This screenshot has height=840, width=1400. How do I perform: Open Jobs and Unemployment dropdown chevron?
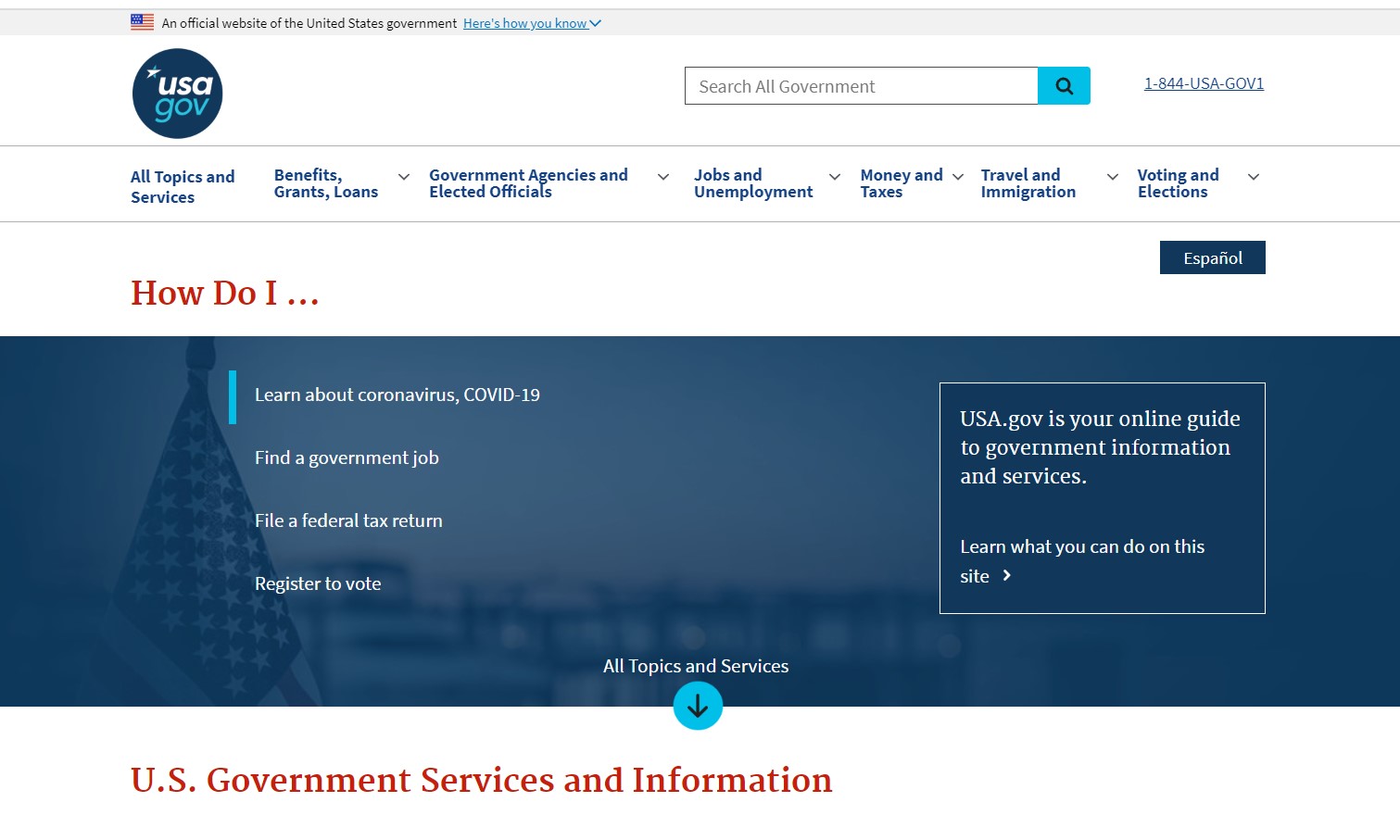835,177
